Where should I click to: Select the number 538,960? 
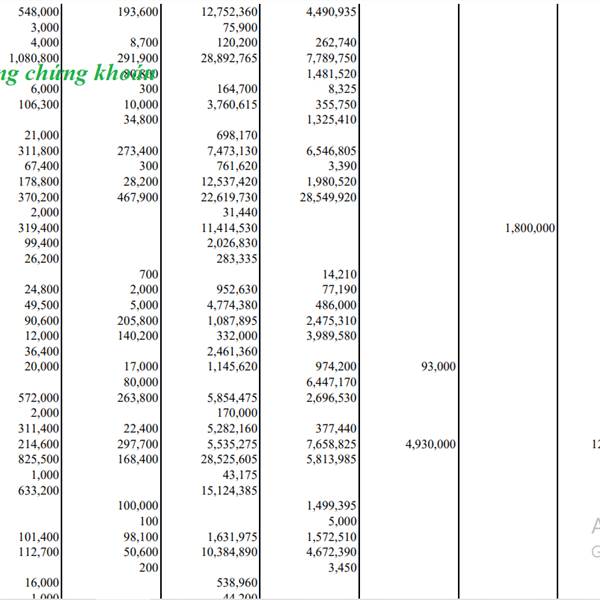237,583
